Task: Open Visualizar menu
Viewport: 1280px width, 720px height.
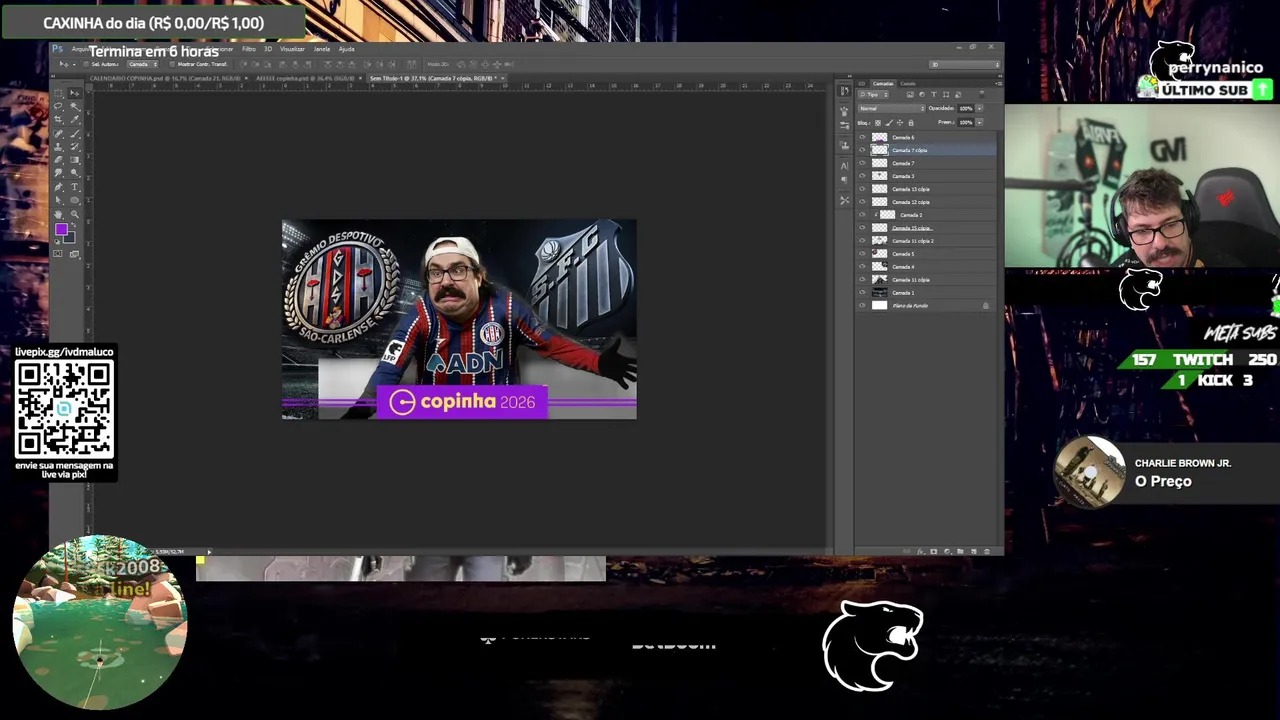Action: pyautogui.click(x=293, y=49)
